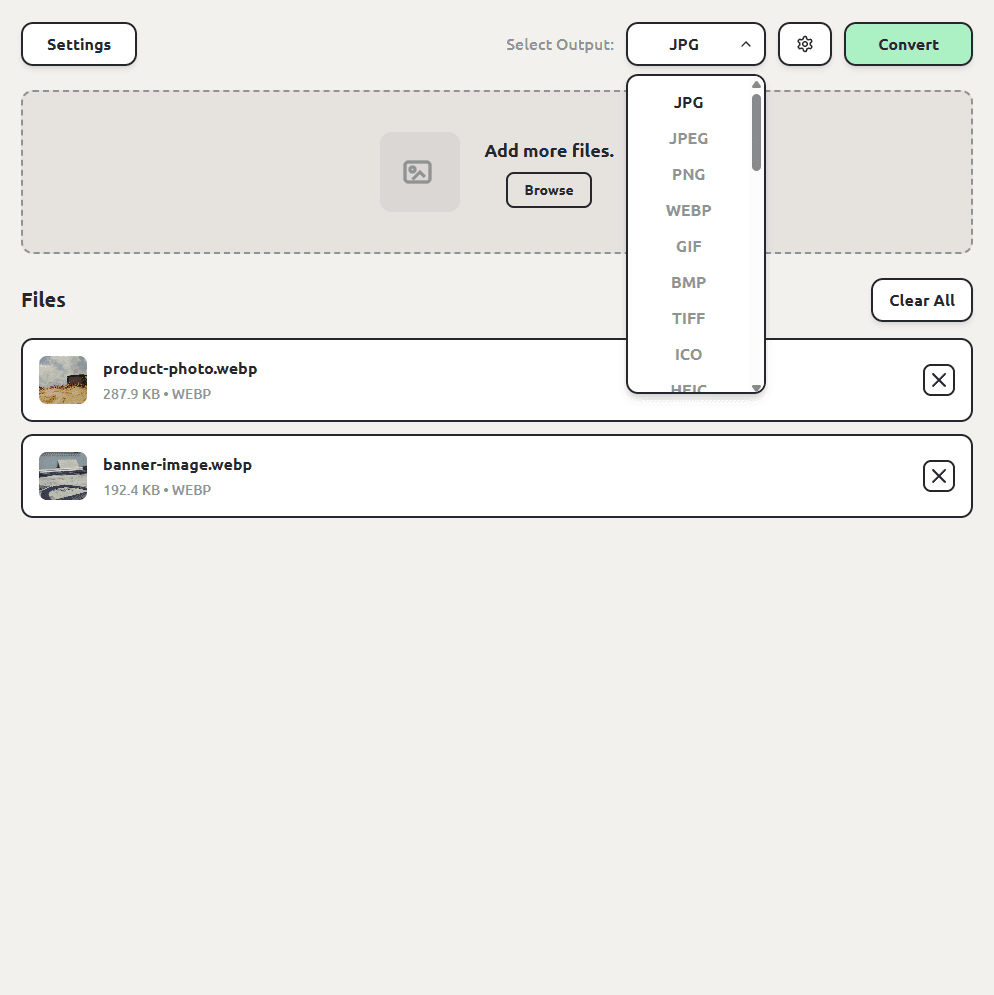Choose JPEG in the output list

click(688, 138)
